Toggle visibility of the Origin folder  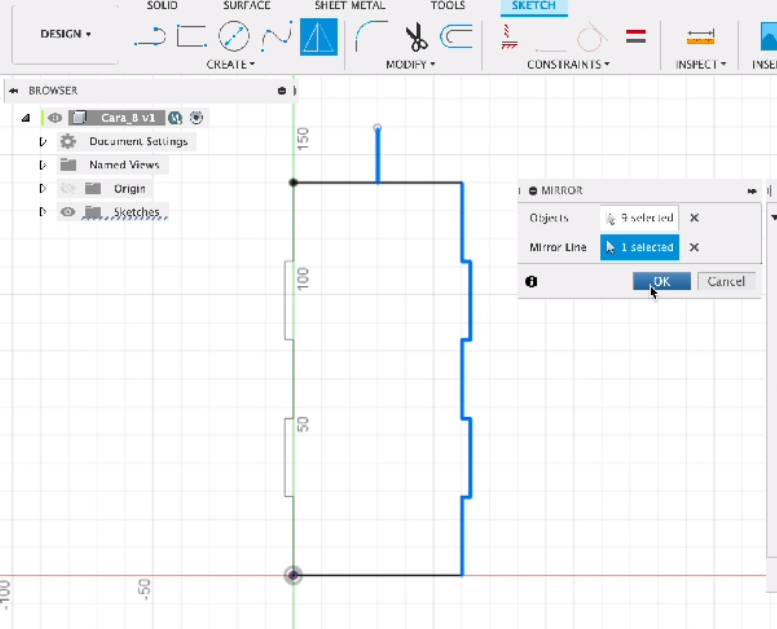tap(68, 188)
